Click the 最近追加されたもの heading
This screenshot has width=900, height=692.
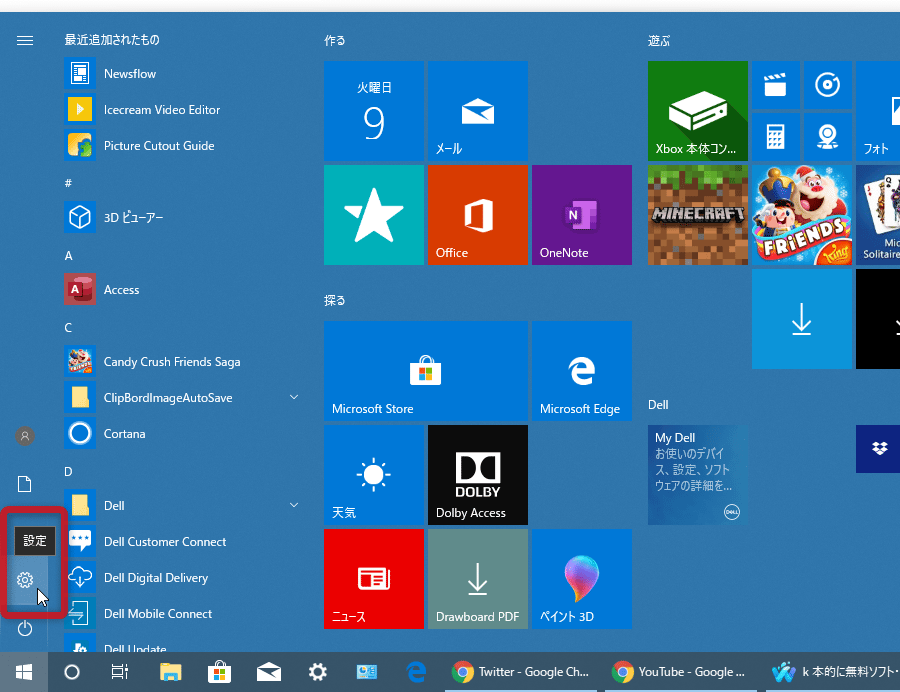[112, 40]
